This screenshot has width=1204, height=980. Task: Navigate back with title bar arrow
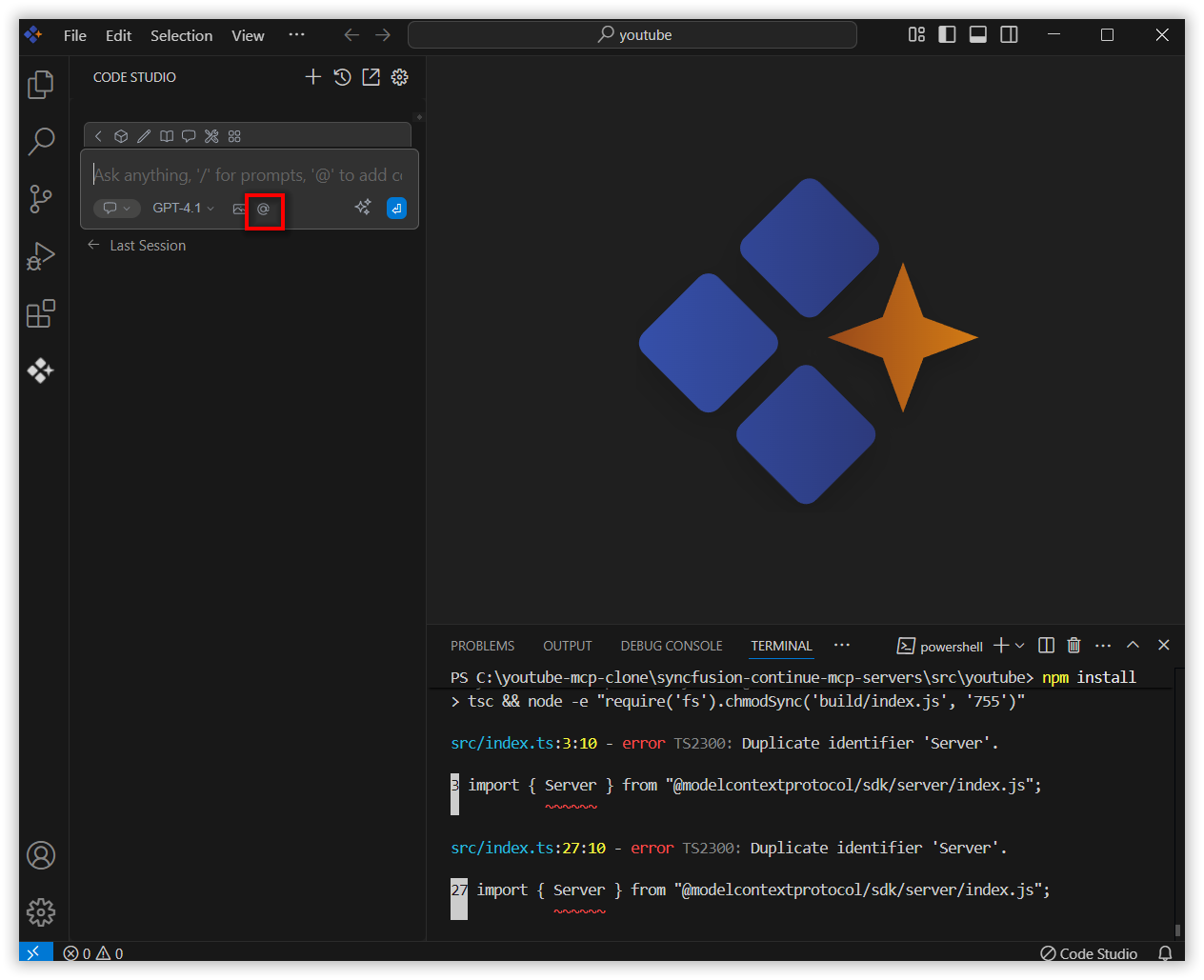click(x=351, y=34)
